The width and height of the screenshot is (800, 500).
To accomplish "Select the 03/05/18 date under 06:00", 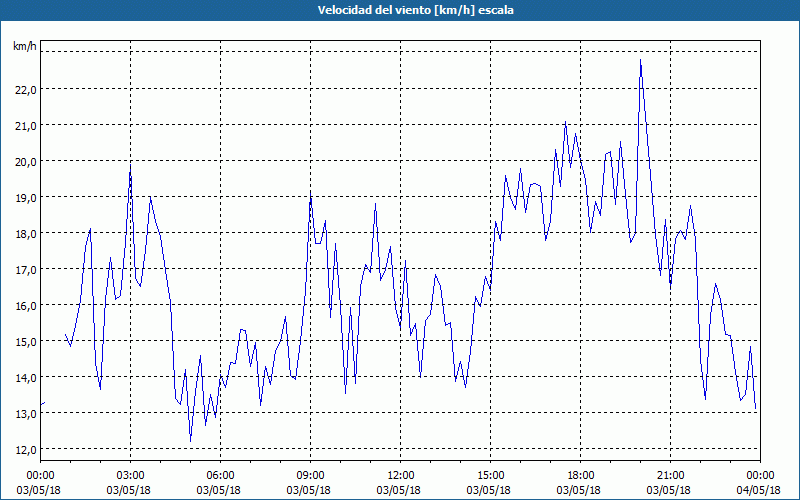I will [218, 490].
